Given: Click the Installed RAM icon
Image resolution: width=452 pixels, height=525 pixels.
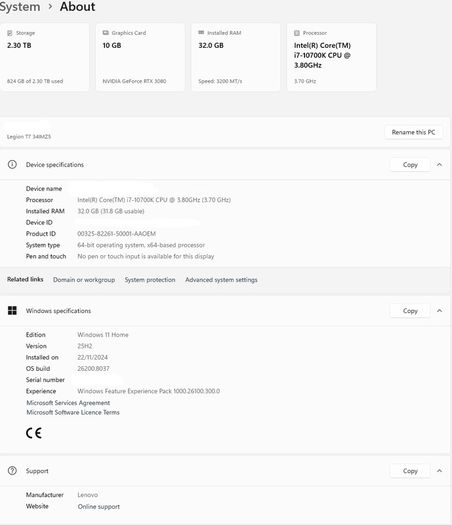Looking at the screenshot, I should [x=201, y=32].
